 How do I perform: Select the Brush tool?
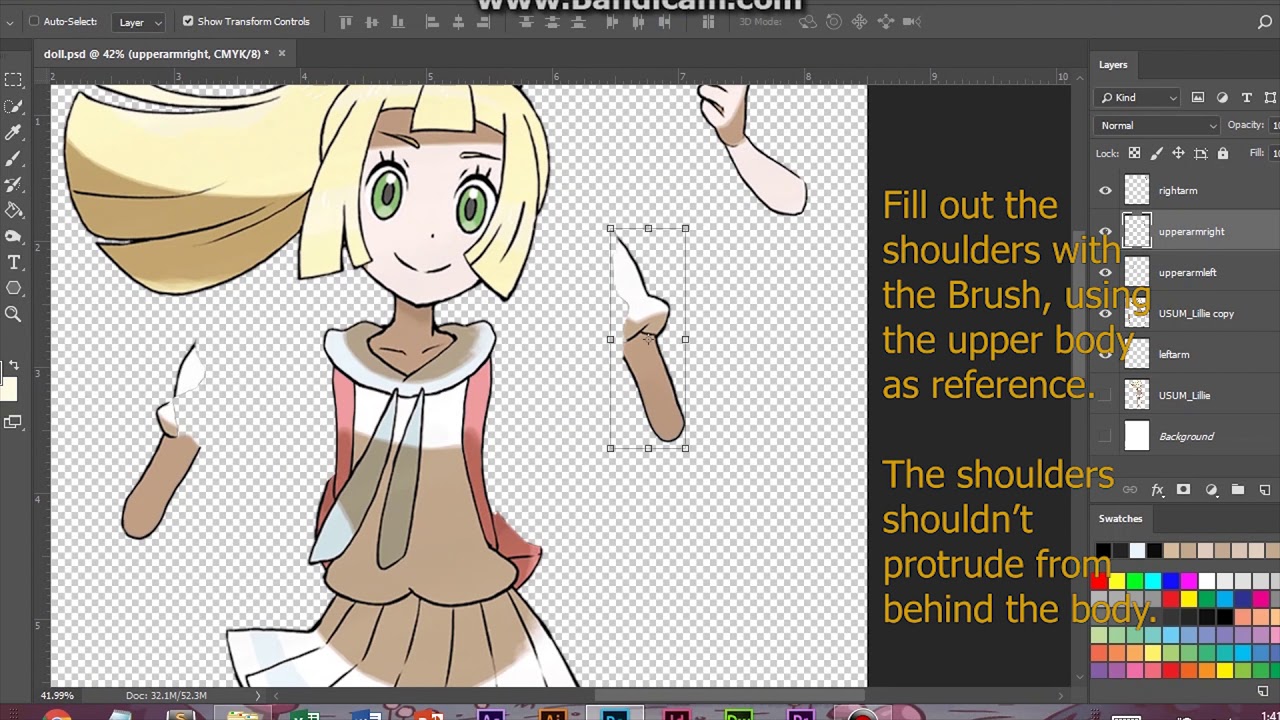13,158
